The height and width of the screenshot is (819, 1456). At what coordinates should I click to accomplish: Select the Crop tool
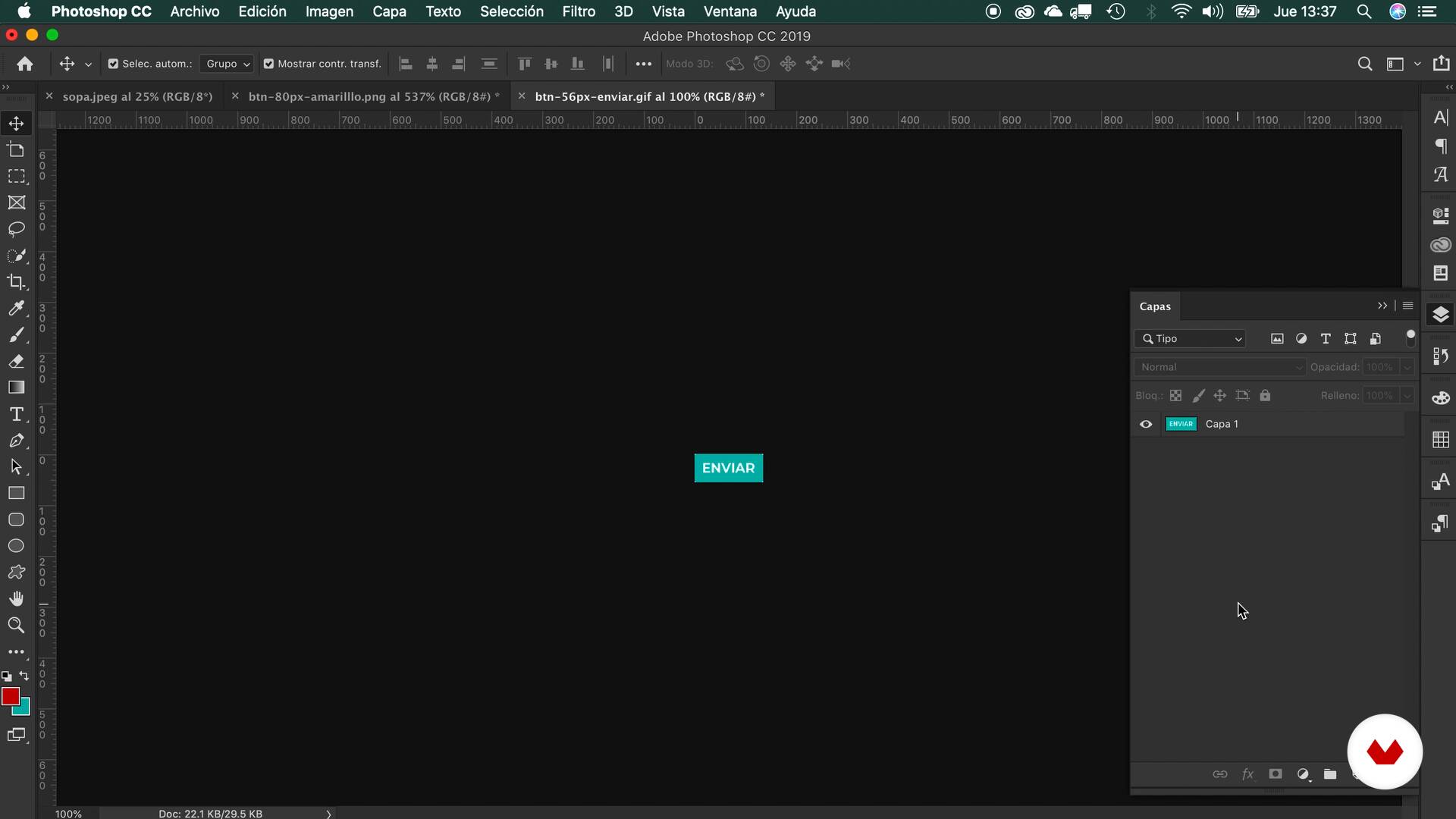pos(16,281)
